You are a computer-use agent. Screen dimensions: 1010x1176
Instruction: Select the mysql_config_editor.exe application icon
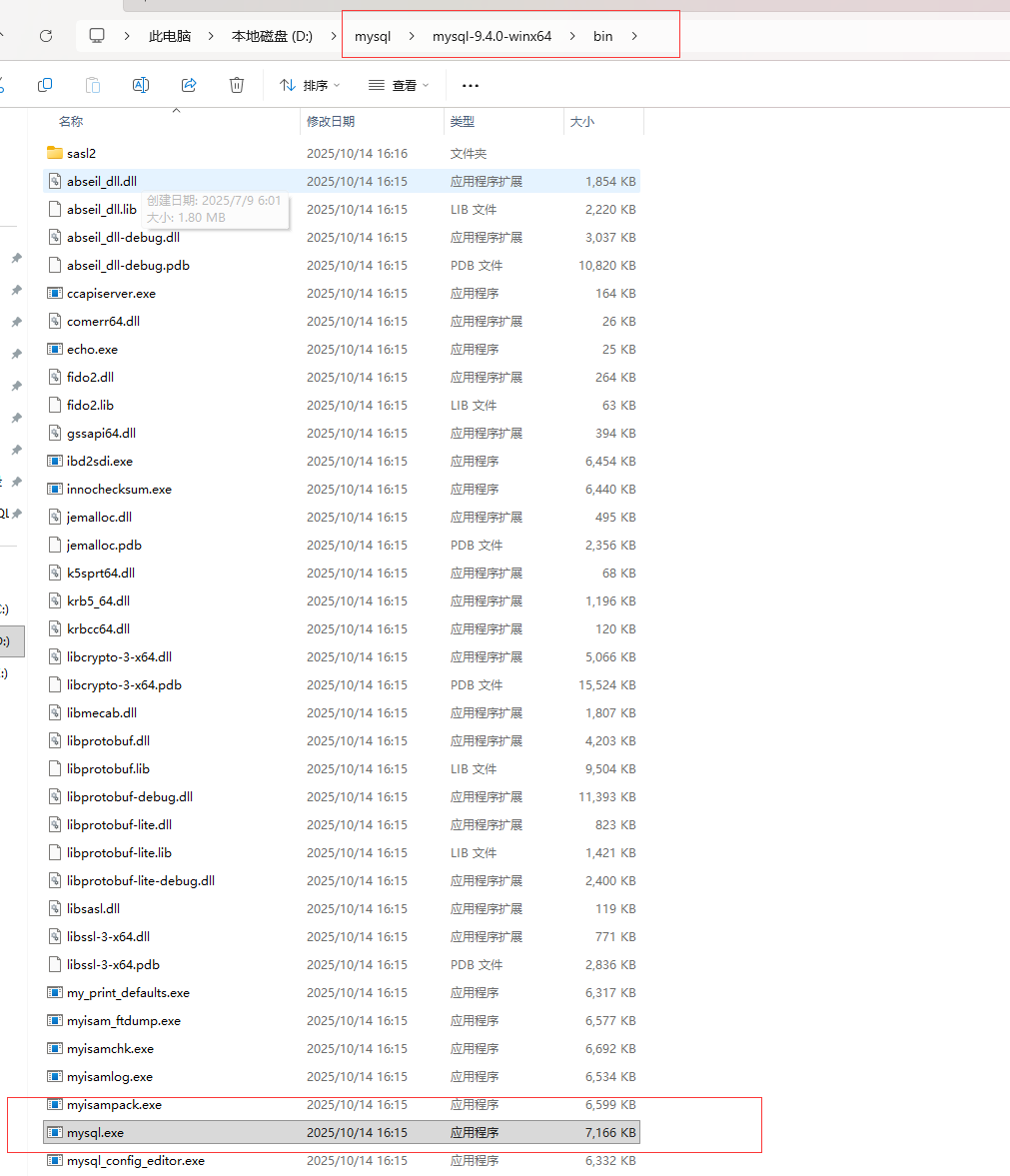pyautogui.click(x=55, y=1160)
